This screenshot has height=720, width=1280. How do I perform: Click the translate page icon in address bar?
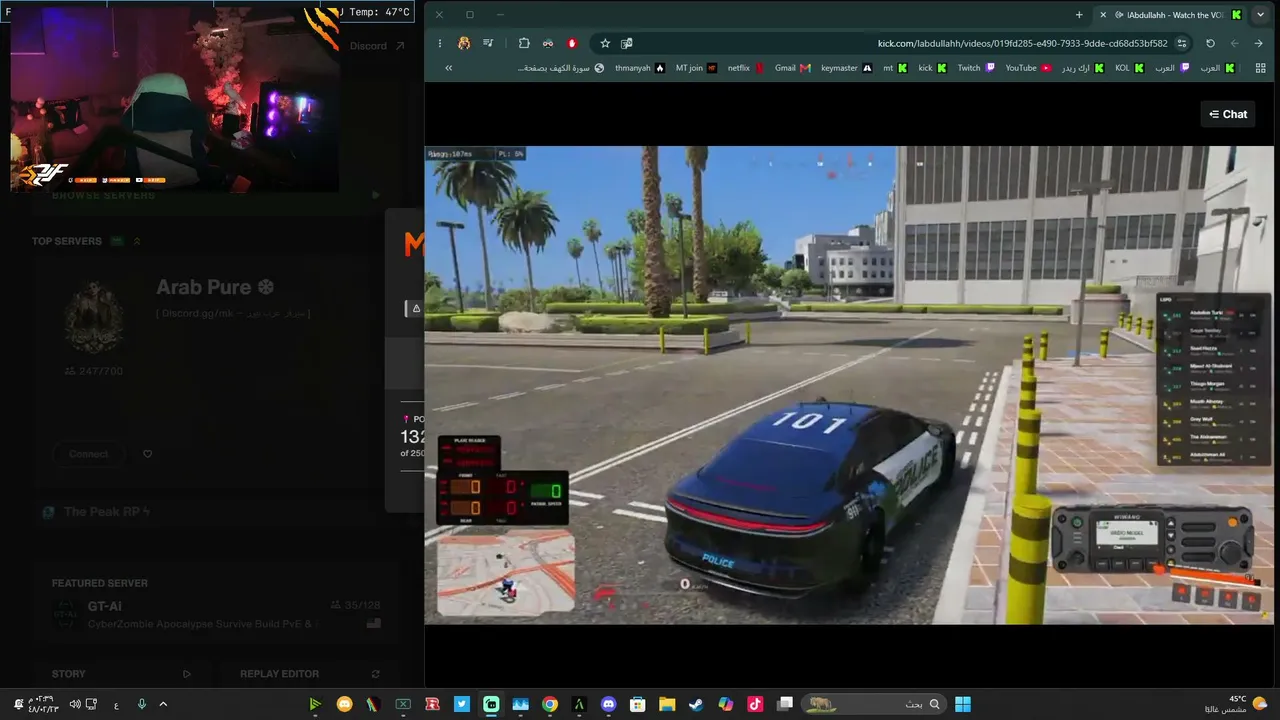tap(627, 43)
